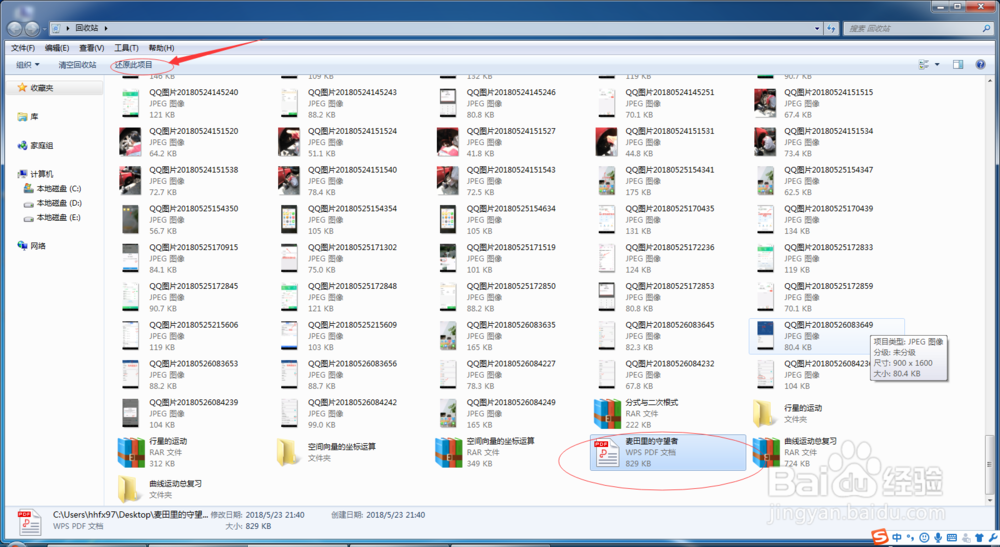Toggle 中 Chinese input mode indicator
Screen dimensions: 1000x547
pos(897,538)
